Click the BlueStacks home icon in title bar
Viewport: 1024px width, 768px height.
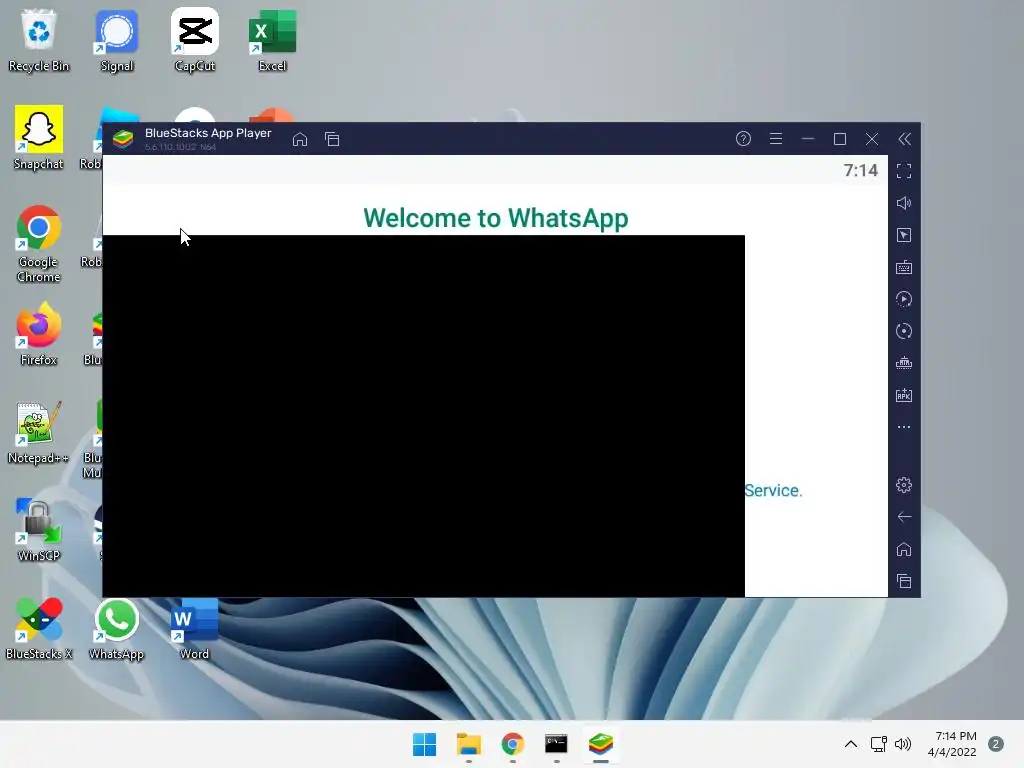(x=300, y=139)
